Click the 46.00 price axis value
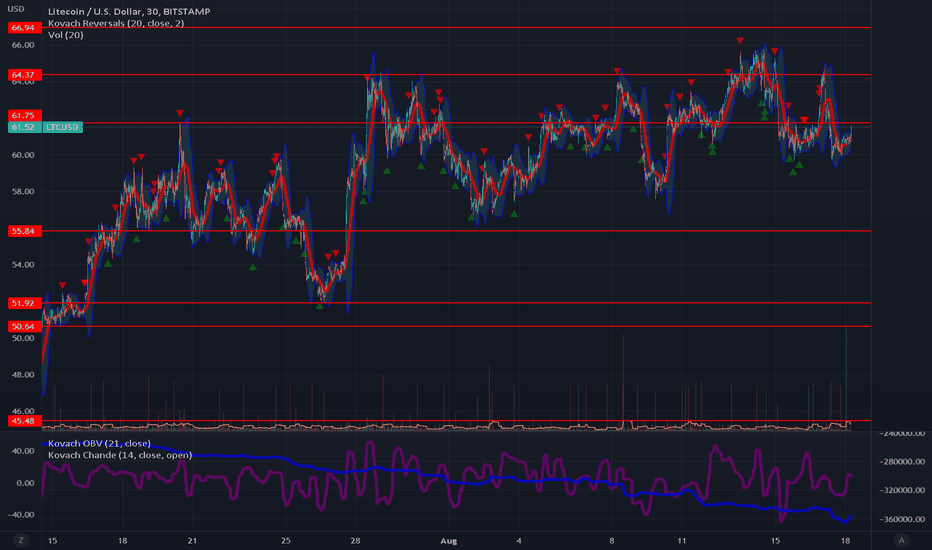 pos(23,411)
